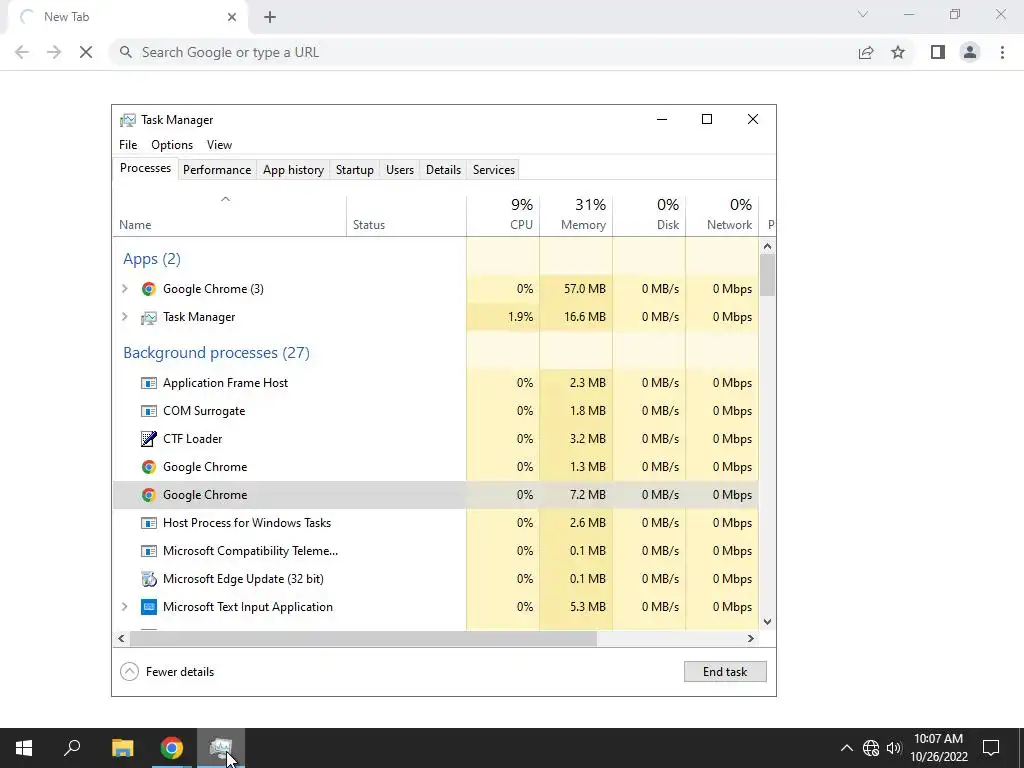Click the horizontal scrollbar right arrow

751,638
